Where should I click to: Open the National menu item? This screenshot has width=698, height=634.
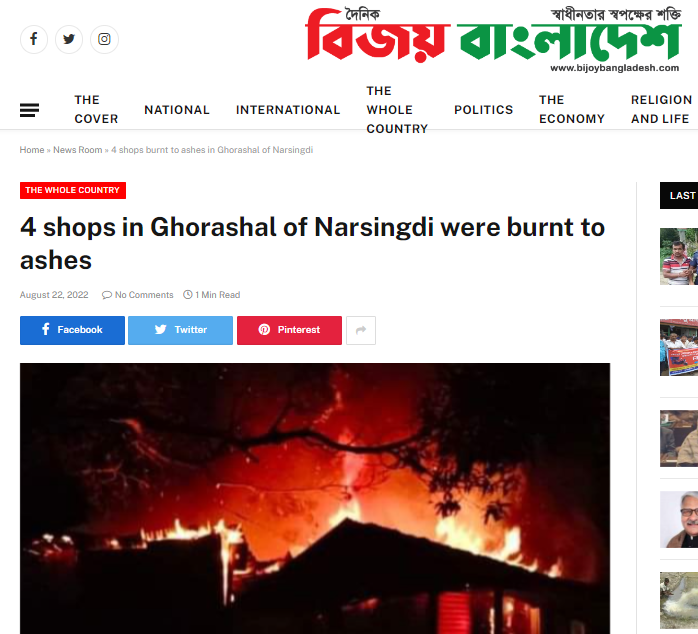tap(177, 110)
